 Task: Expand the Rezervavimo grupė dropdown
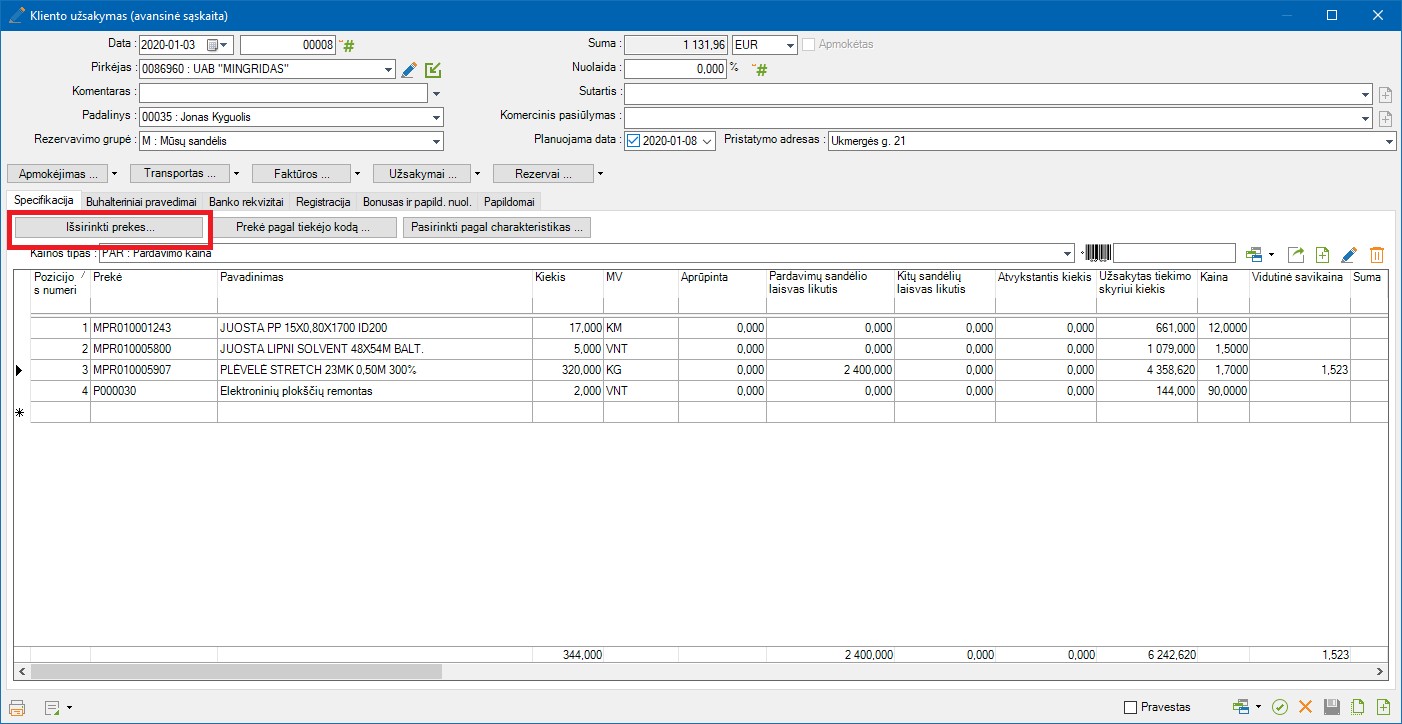436,141
